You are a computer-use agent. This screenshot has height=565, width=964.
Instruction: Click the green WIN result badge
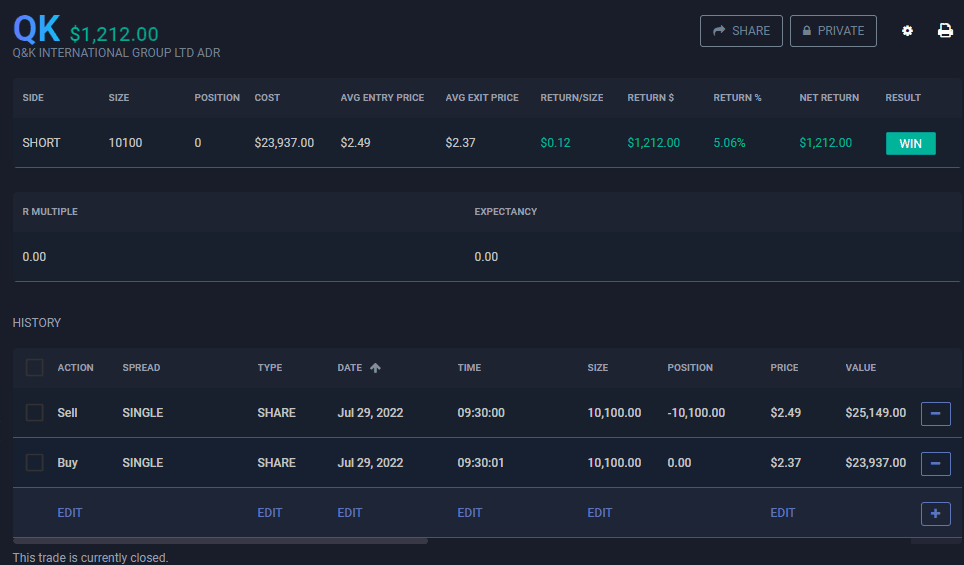(910, 144)
